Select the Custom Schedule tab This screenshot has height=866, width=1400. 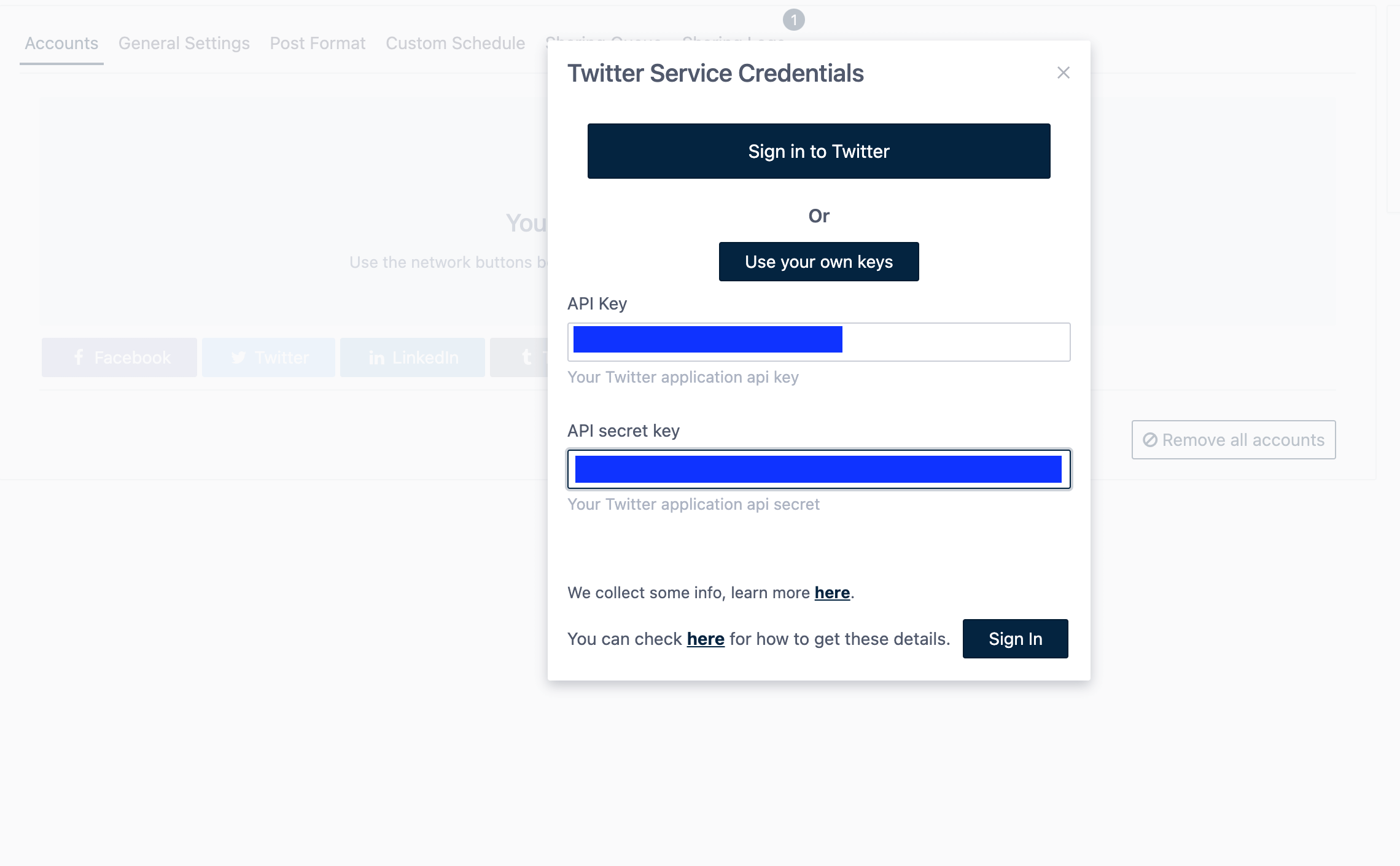(455, 44)
